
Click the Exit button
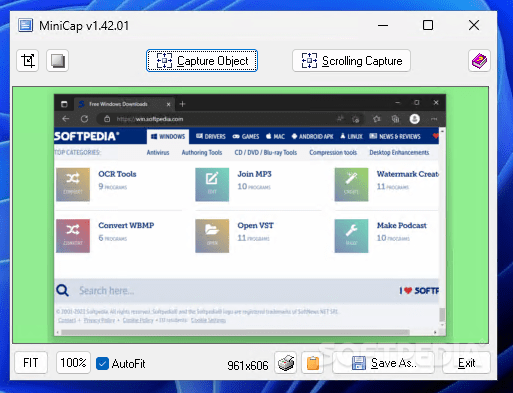pyautogui.click(x=466, y=363)
